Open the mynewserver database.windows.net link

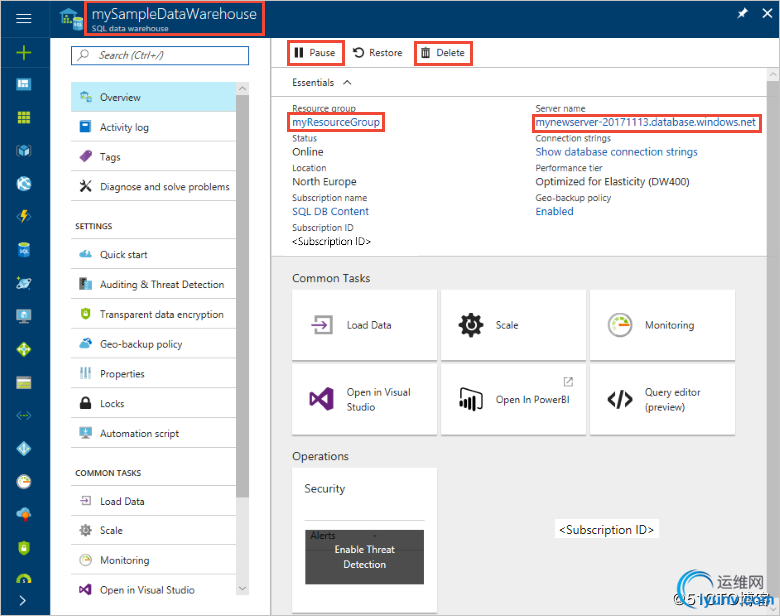[x=646, y=122]
